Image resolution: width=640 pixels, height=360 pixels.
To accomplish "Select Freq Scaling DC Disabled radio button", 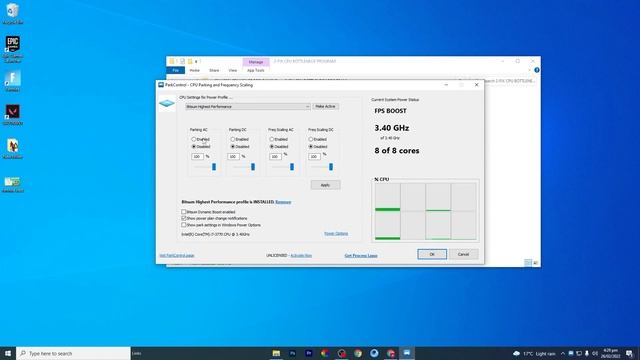I will coord(311,147).
